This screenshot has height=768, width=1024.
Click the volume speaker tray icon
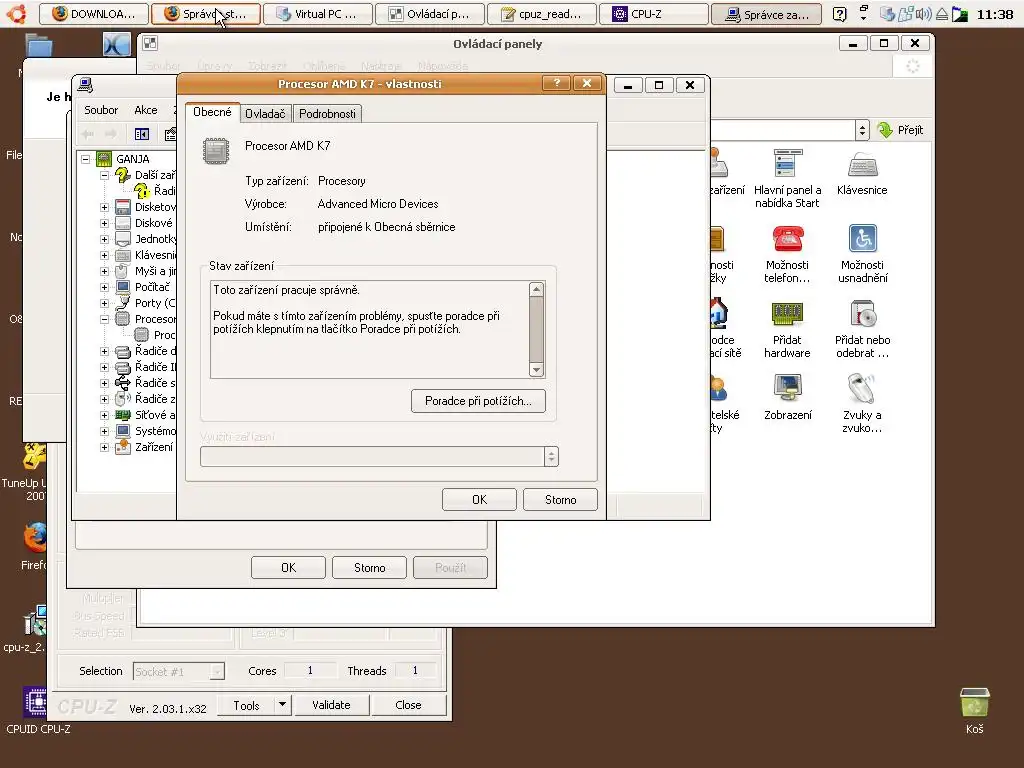pyautogui.click(x=923, y=14)
